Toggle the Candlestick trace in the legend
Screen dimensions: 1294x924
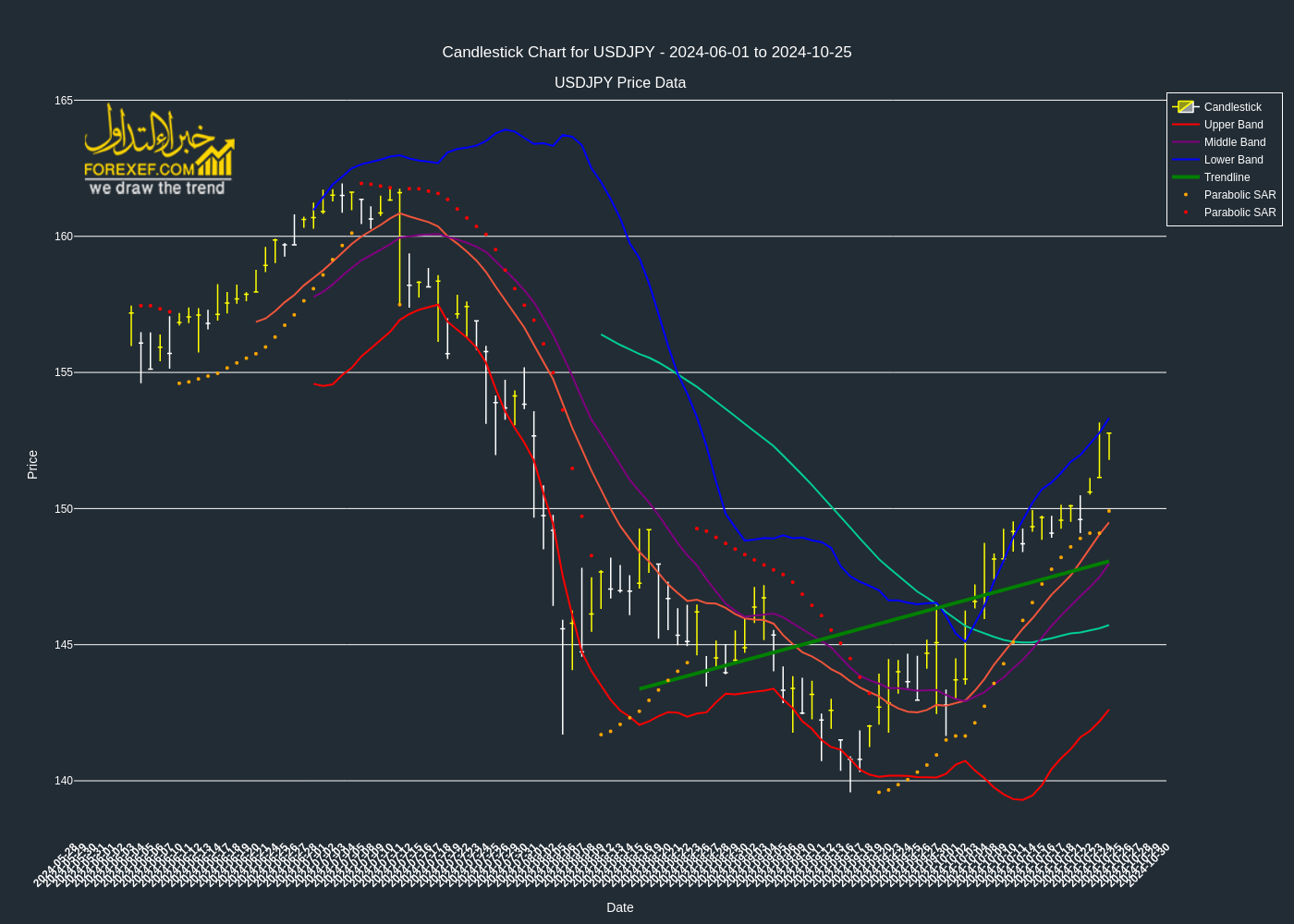click(x=1225, y=107)
